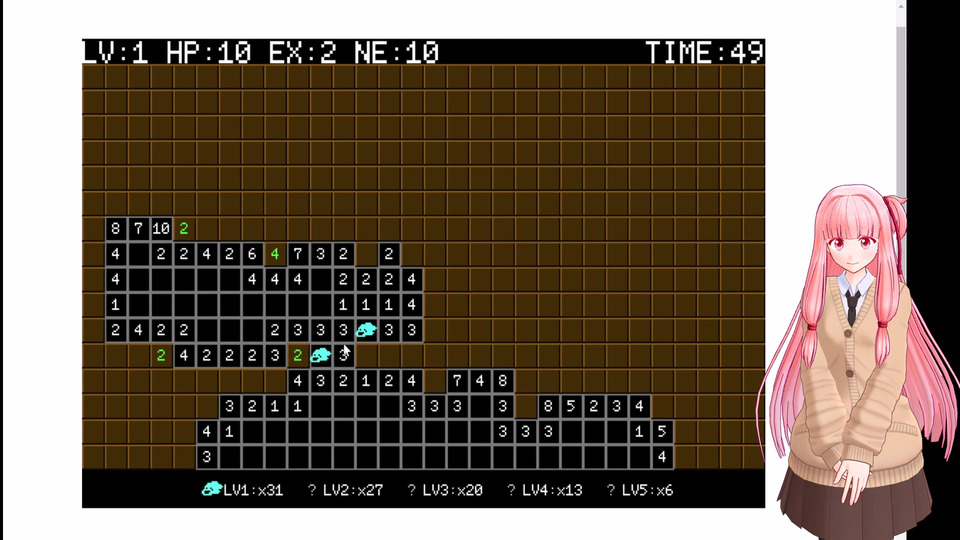The width and height of the screenshot is (960, 540).
Task: Click the cell showing 10
Action: coord(161,229)
